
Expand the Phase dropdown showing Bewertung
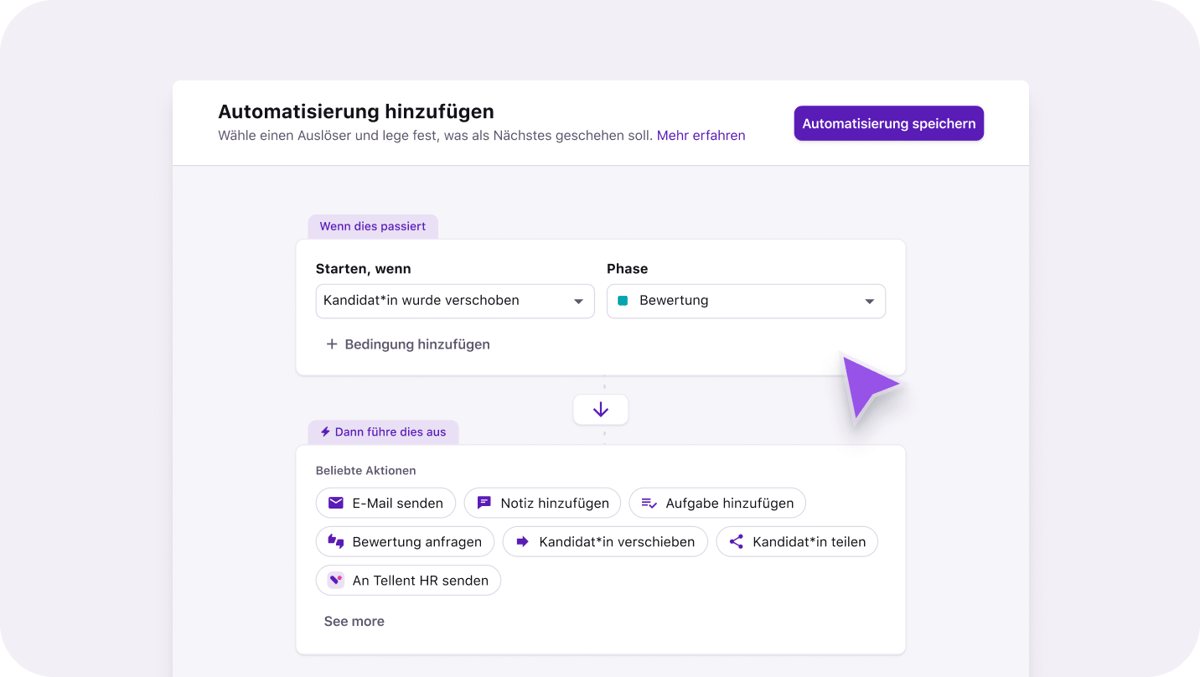[746, 300]
